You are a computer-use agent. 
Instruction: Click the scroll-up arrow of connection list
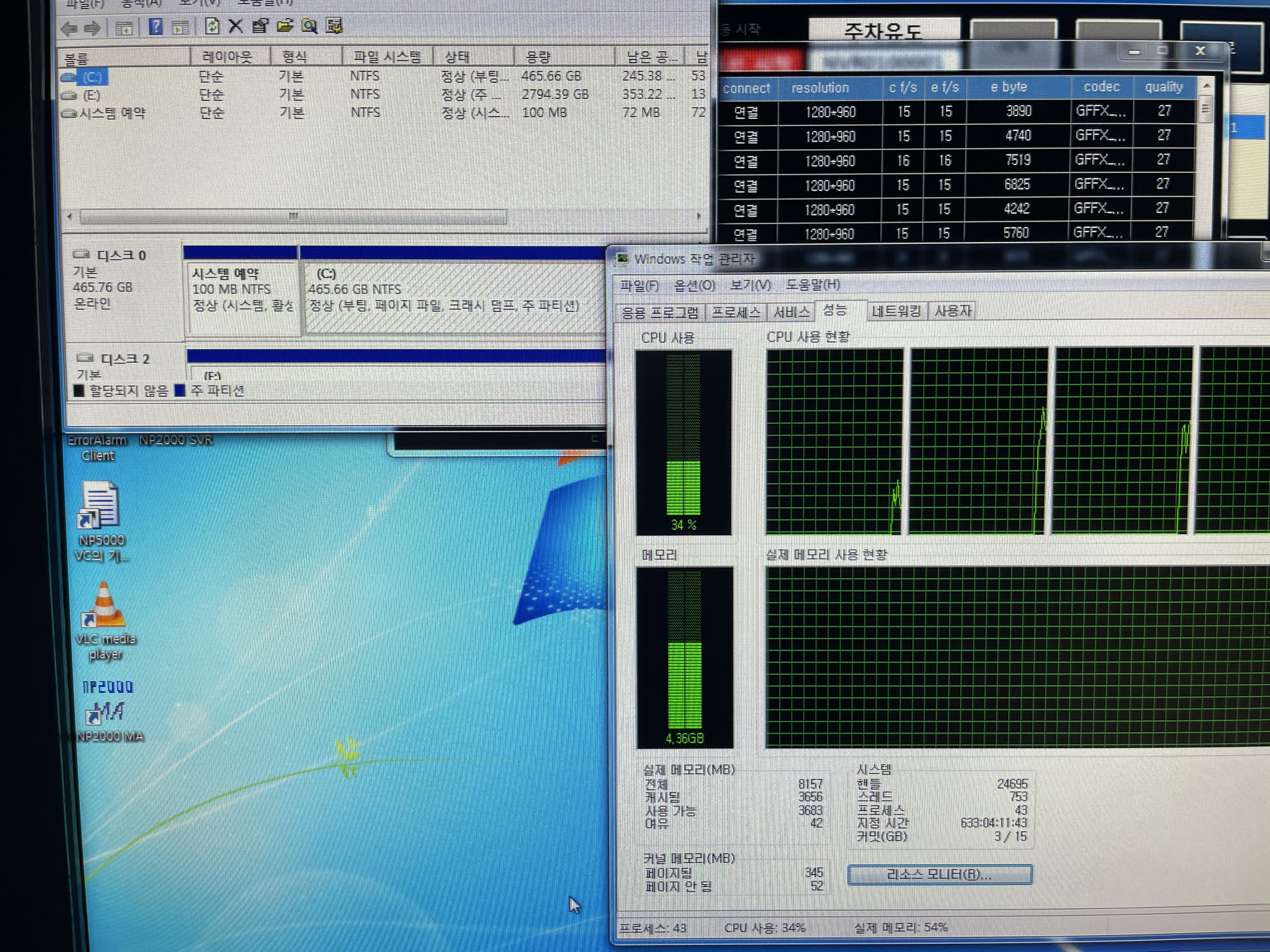tap(1206, 87)
